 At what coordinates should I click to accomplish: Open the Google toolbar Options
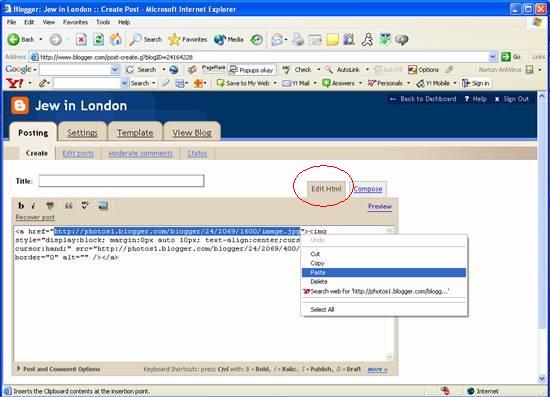tap(423, 70)
